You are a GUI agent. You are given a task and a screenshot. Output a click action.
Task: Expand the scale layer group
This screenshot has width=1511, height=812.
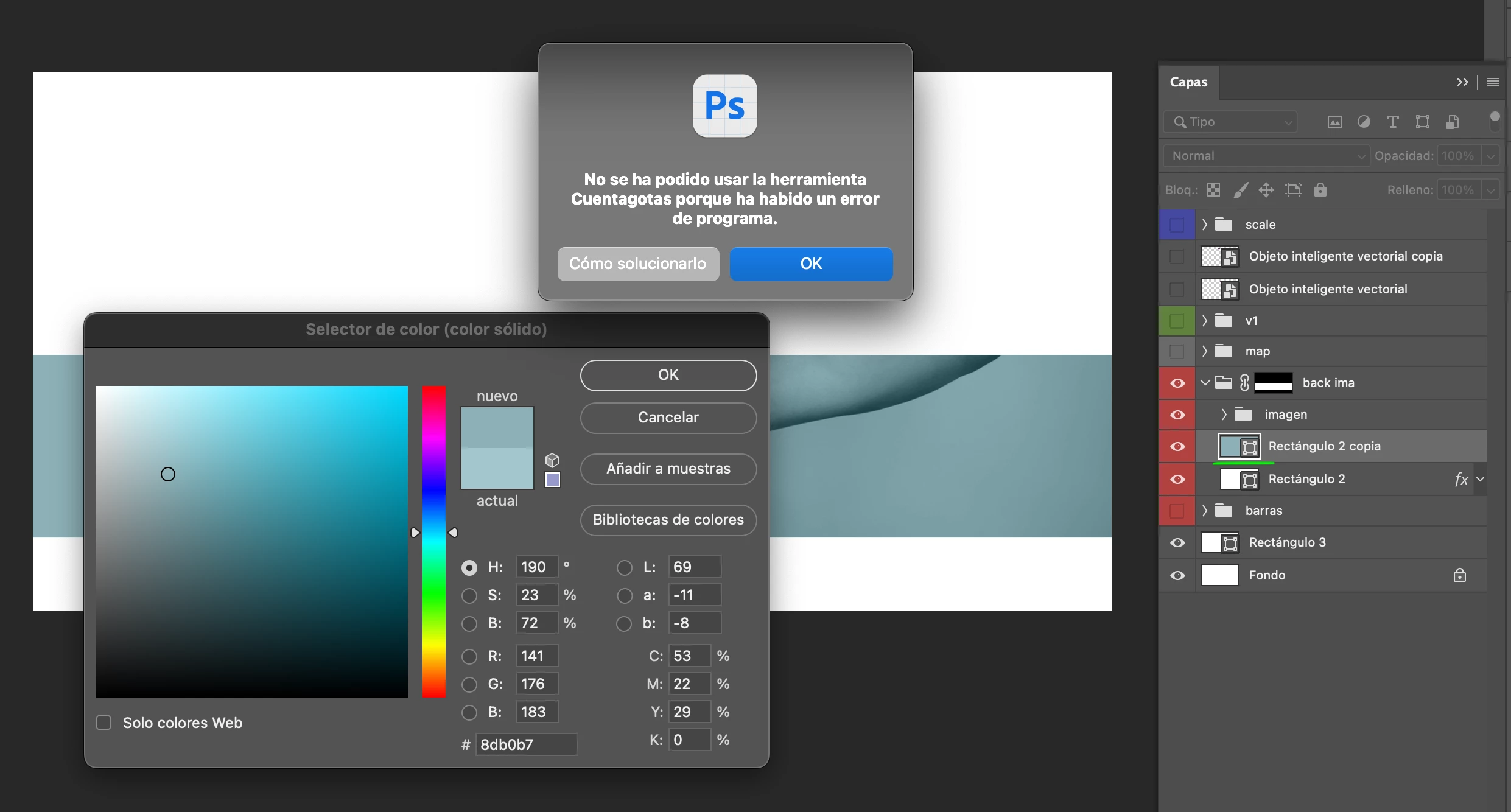1204,225
